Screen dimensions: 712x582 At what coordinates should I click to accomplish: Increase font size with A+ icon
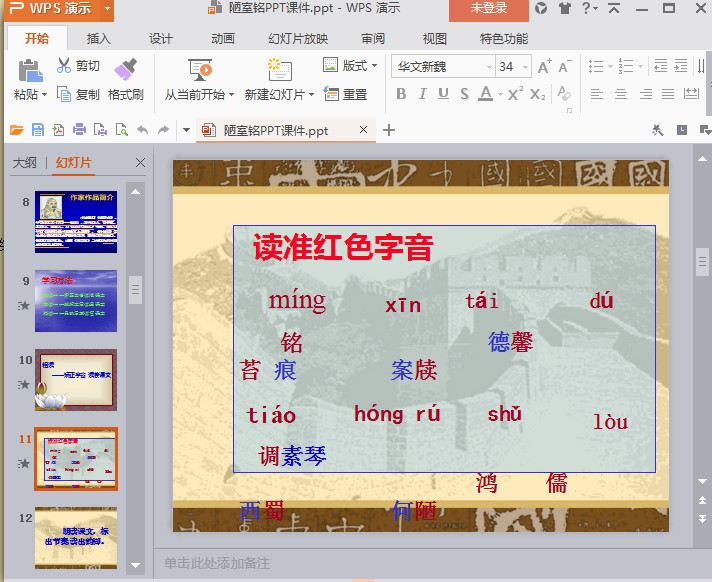point(544,67)
